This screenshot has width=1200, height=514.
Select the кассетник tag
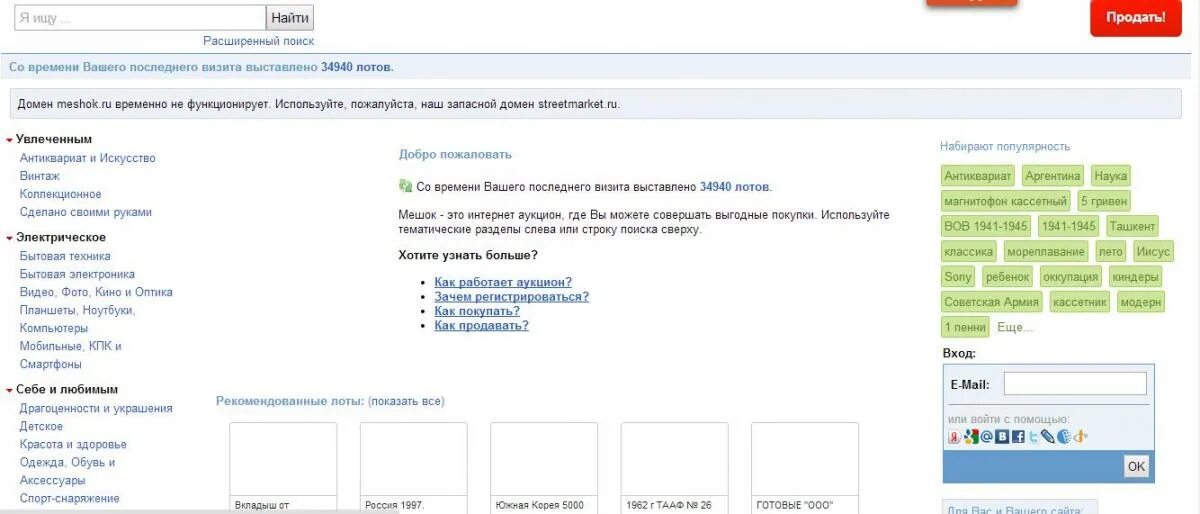coord(1079,302)
